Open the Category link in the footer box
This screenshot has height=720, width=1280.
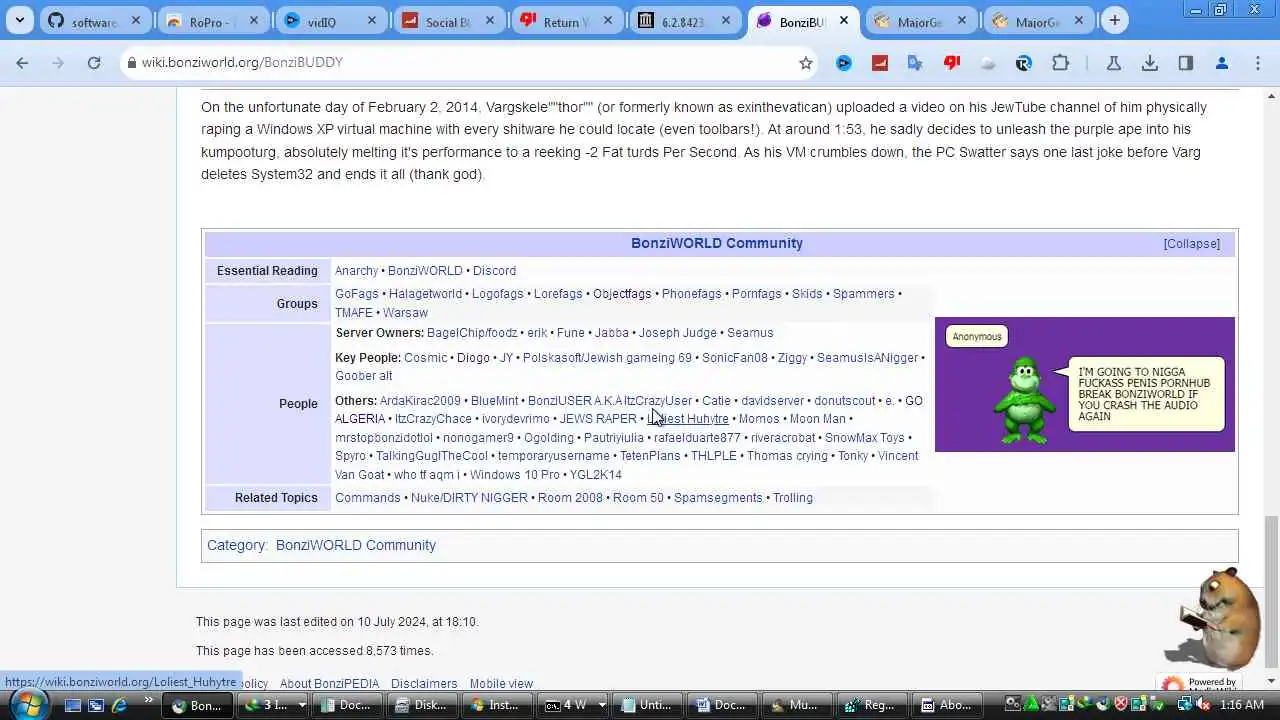[237, 545]
